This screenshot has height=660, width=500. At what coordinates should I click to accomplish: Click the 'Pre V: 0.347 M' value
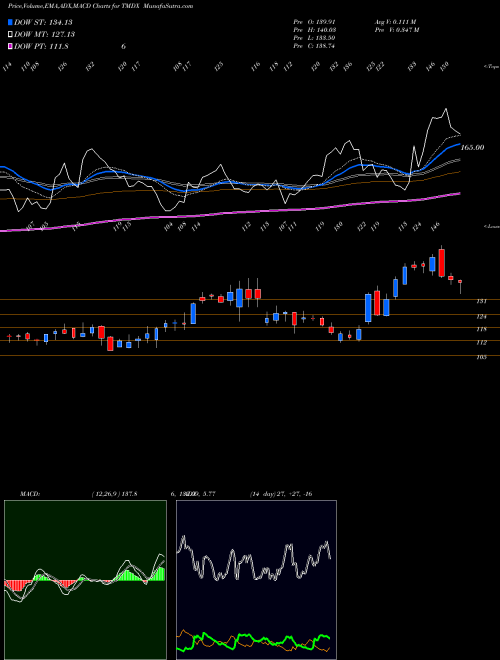coord(396,30)
